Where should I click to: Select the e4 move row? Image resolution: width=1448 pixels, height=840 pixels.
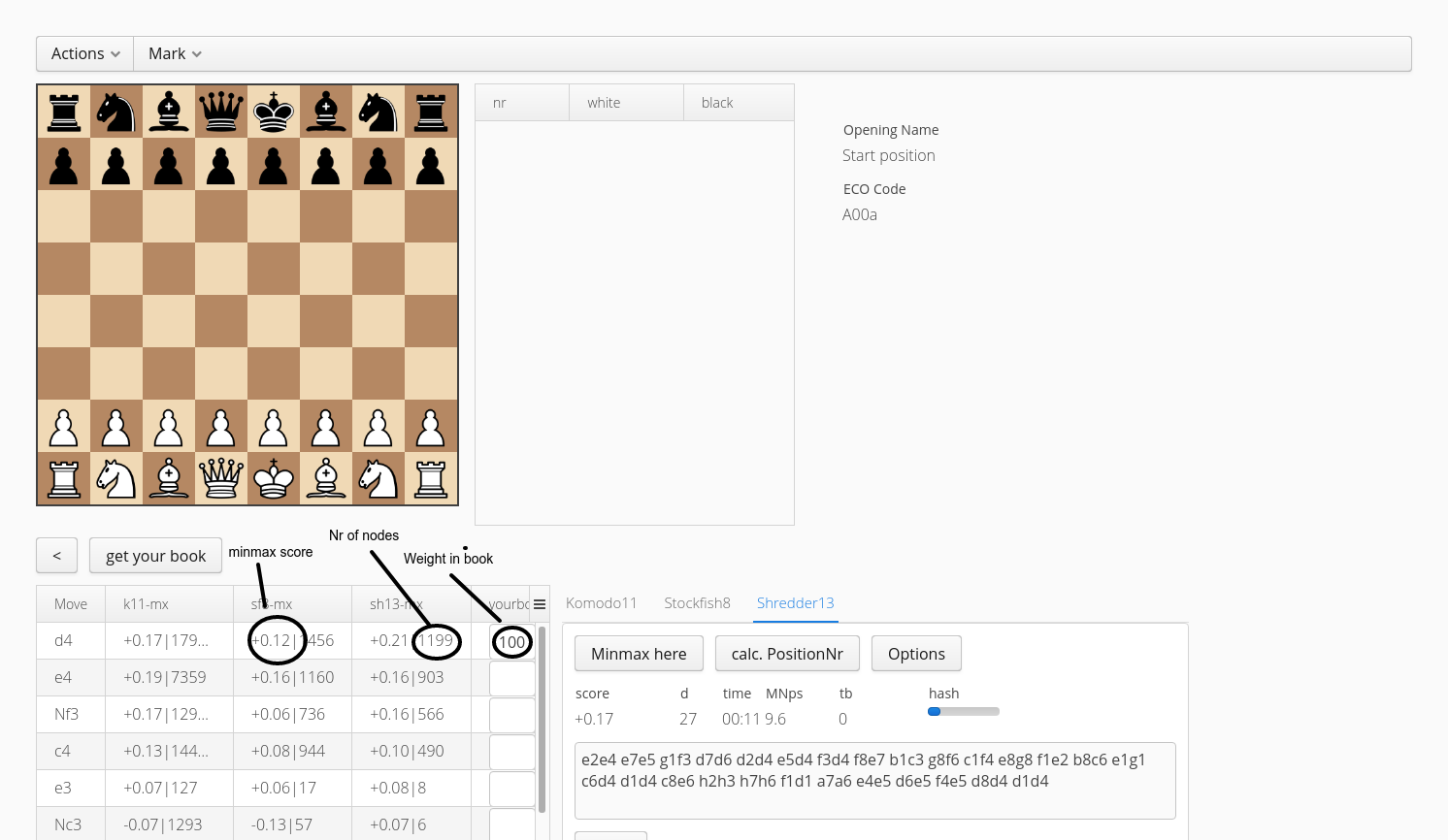coord(286,678)
